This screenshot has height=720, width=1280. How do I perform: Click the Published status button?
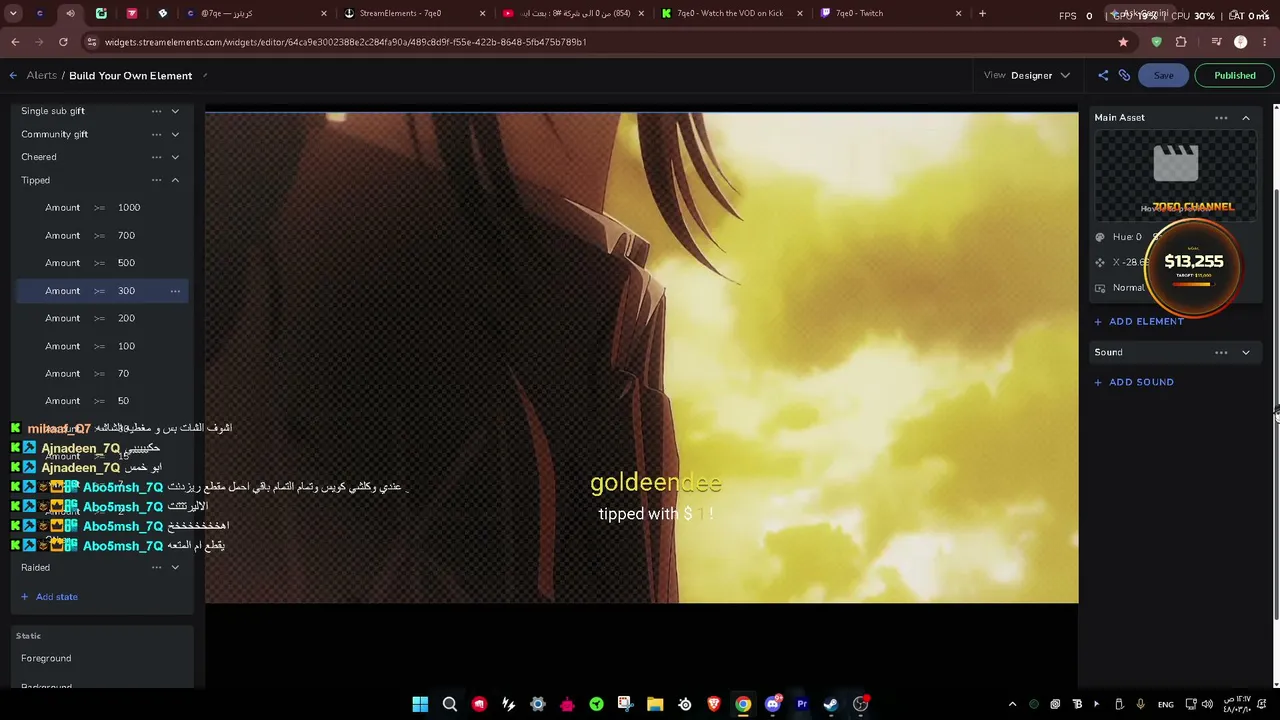click(x=1235, y=76)
